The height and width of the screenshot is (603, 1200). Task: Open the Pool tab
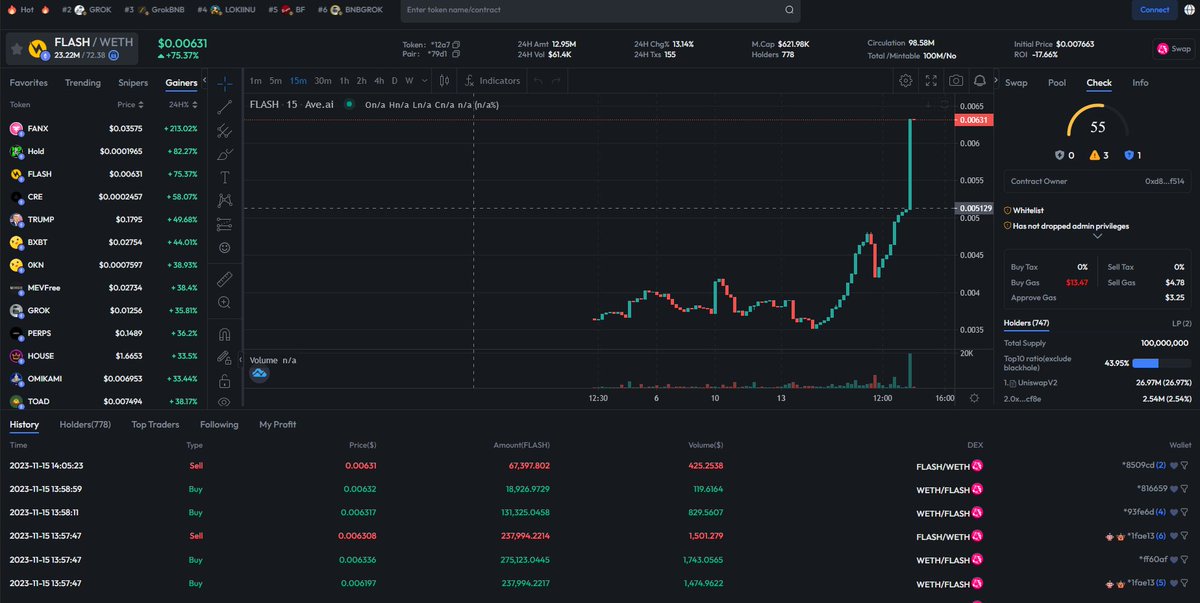pyautogui.click(x=1057, y=83)
